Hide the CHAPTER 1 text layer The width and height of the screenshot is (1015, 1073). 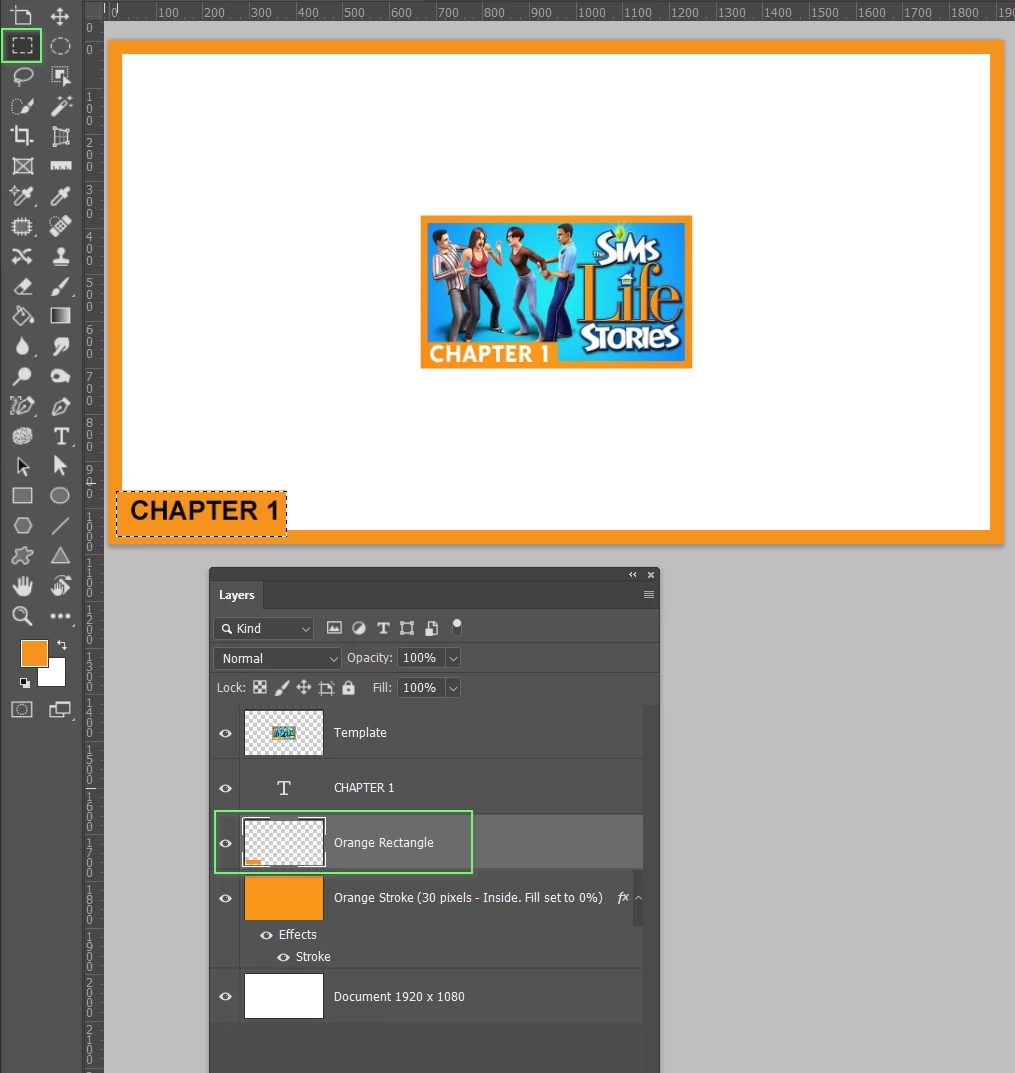tap(225, 788)
